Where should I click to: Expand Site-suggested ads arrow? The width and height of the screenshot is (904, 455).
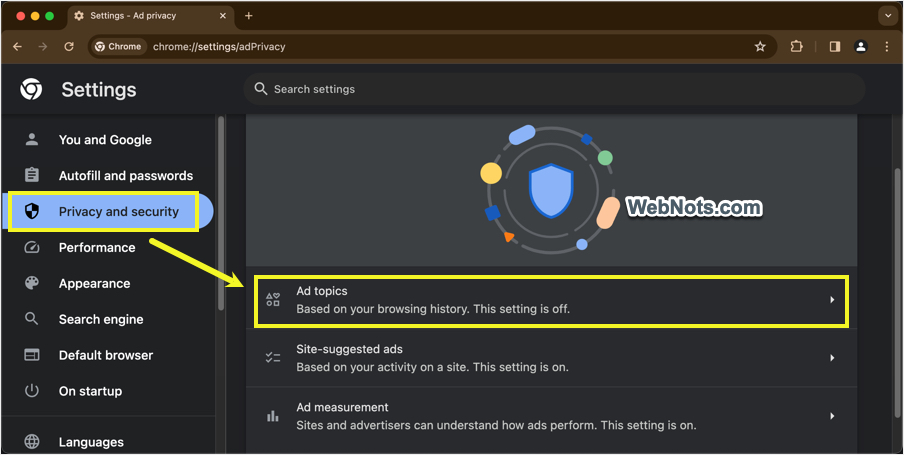pyautogui.click(x=831, y=358)
